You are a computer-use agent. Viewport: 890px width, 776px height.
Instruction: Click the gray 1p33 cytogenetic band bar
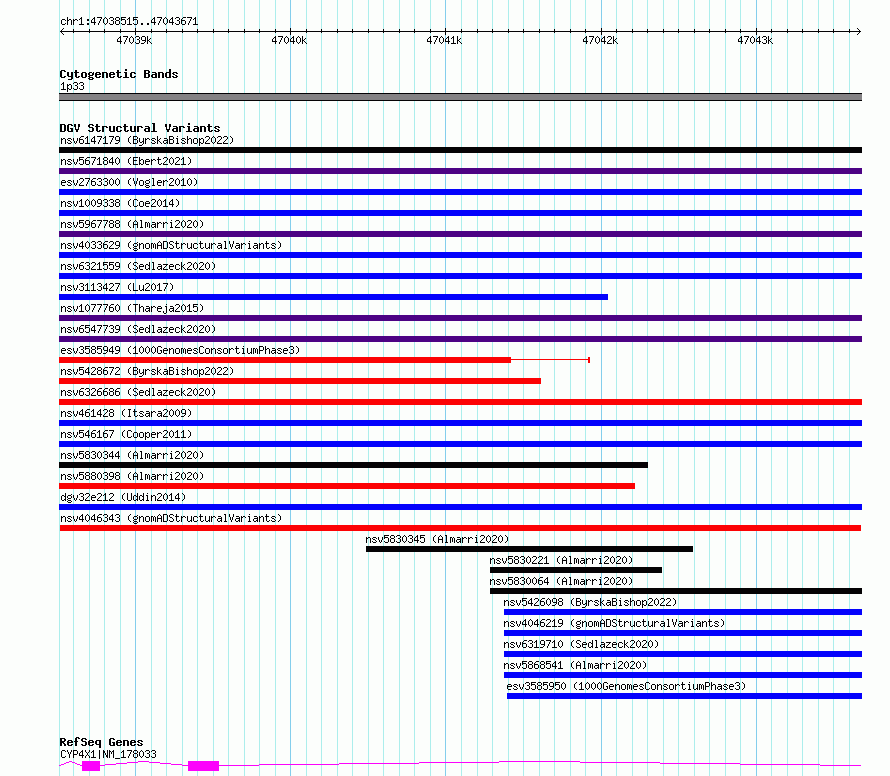pos(460,97)
